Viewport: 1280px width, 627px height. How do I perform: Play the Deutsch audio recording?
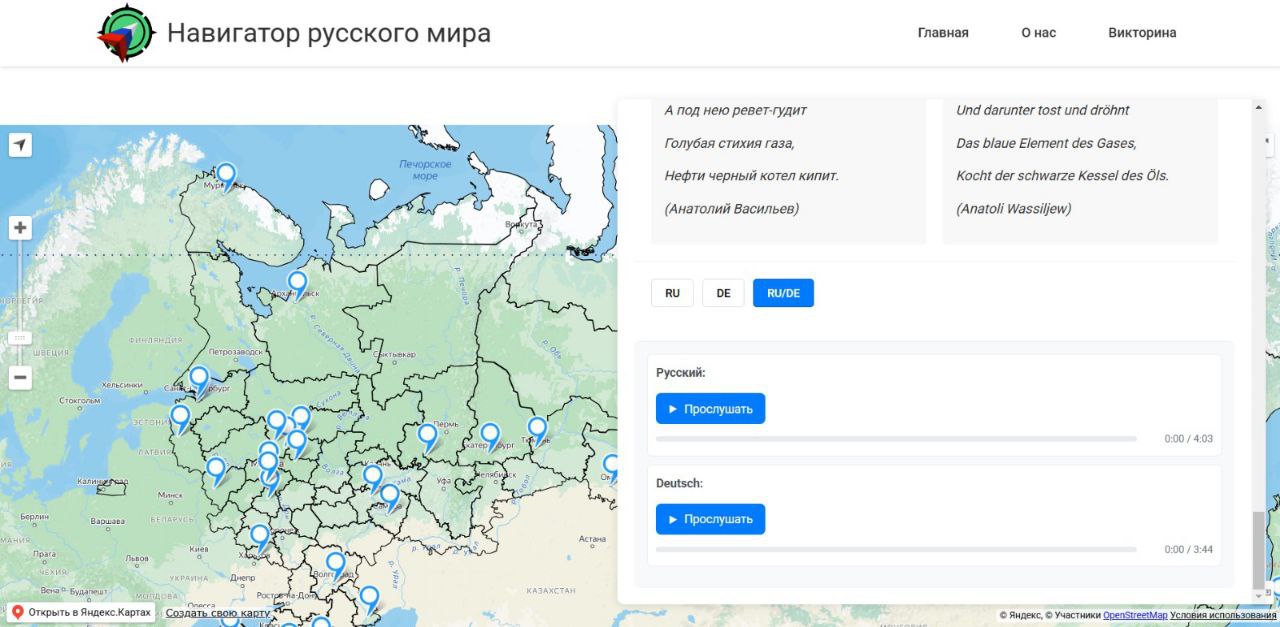(710, 519)
